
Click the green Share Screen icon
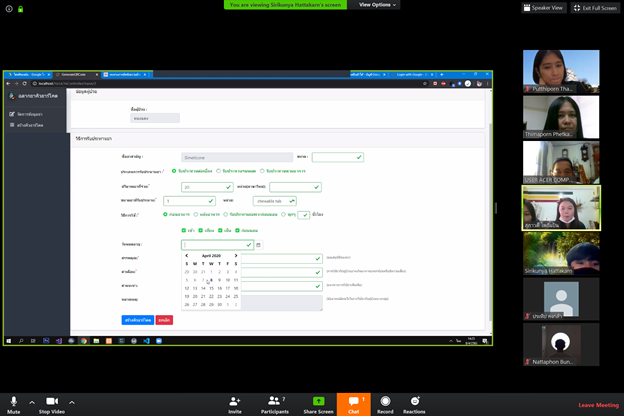(318, 402)
